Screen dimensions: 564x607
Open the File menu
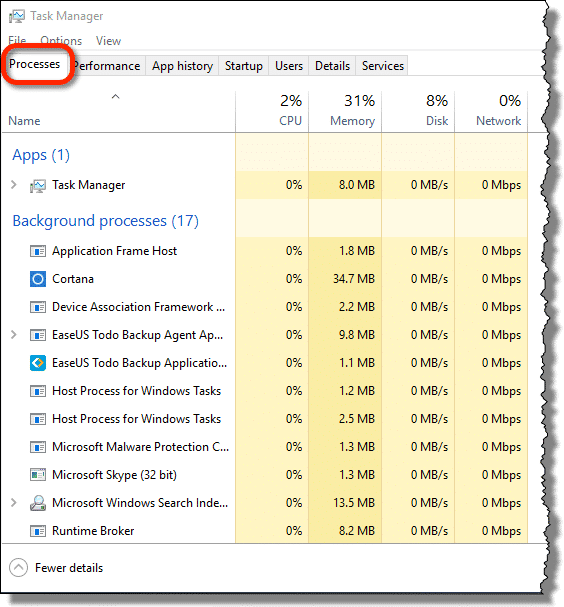17,41
